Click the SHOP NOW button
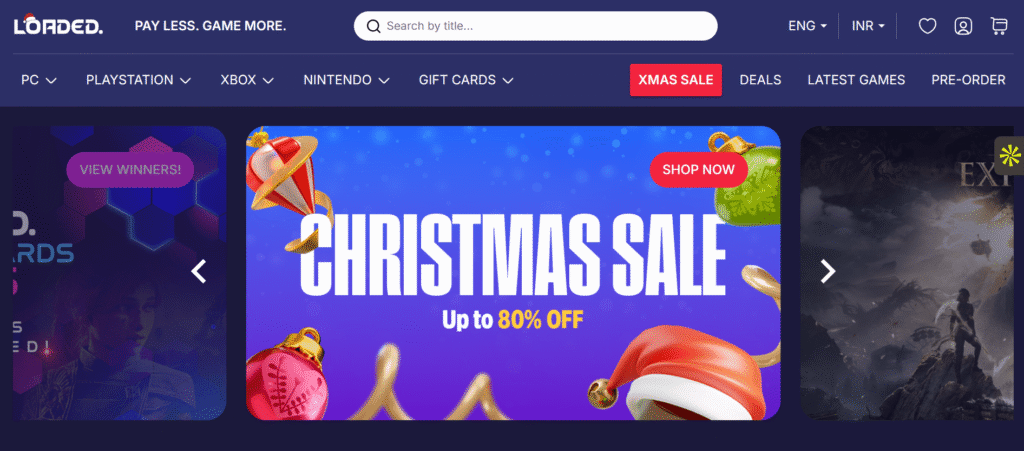The width and height of the screenshot is (1024, 451). (x=699, y=170)
